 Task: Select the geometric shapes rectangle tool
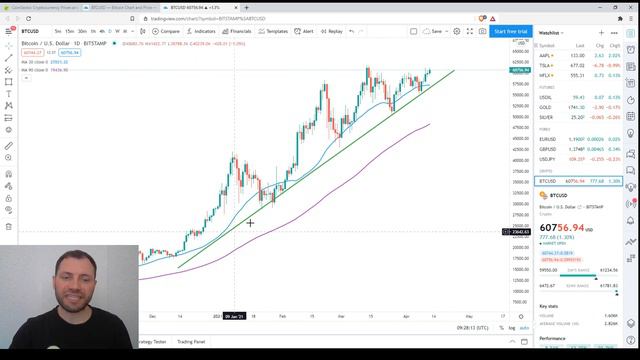click(x=9, y=82)
